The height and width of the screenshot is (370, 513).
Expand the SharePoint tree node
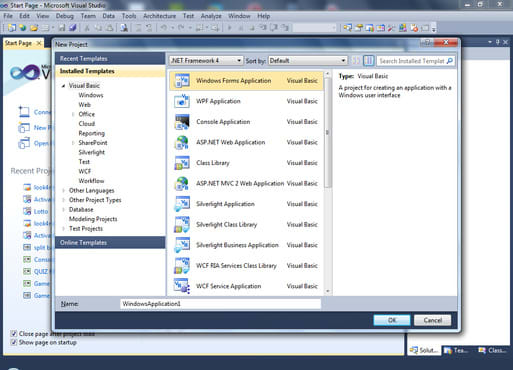click(73, 143)
